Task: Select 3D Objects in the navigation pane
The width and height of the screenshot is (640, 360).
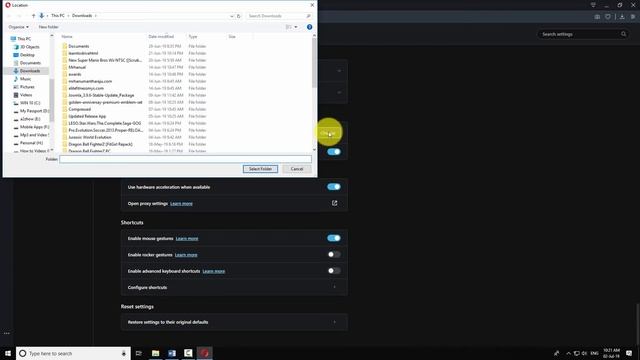Action: [29, 47]
